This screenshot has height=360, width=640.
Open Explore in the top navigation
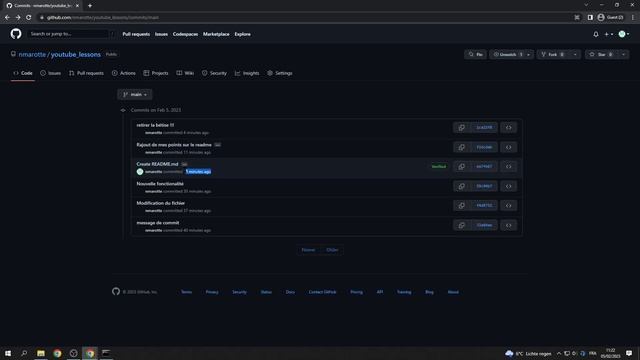tap(242, 34)
